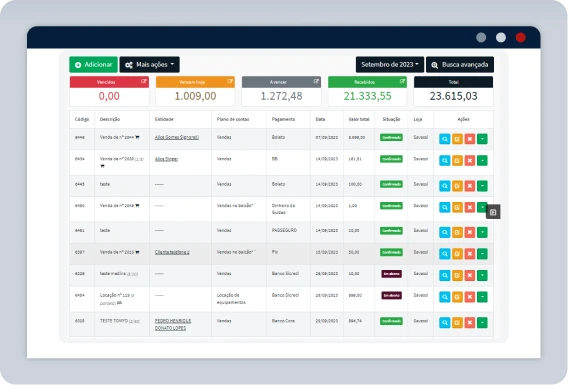Click the Total card value 23.615,03
The height and width of the screenshot is (385, 568).
pos(453,96)
